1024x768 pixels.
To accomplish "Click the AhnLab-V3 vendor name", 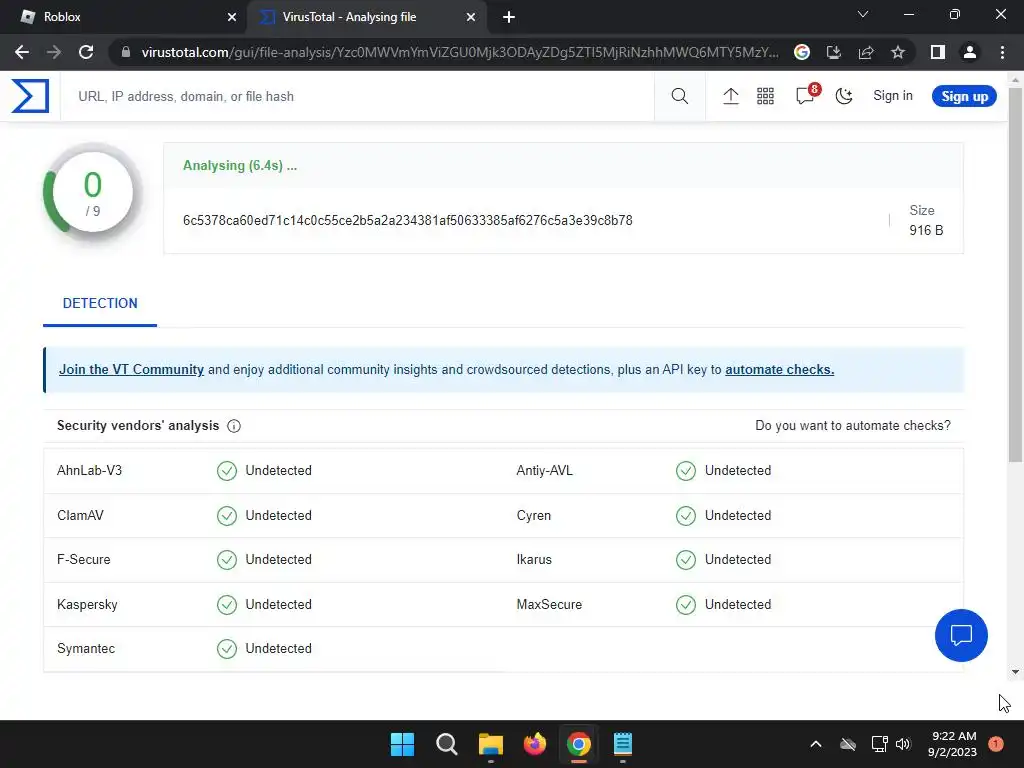I will click(89, 471).
